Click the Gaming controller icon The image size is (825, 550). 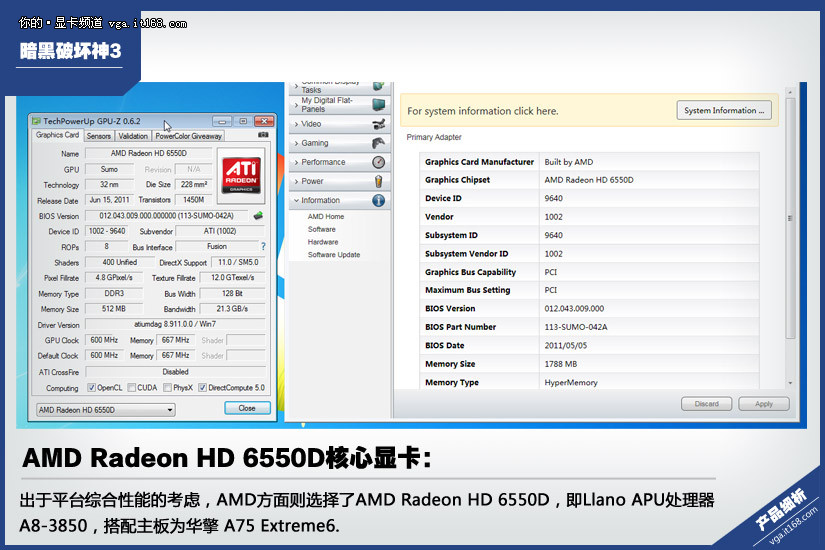click(x=378, y=143)
